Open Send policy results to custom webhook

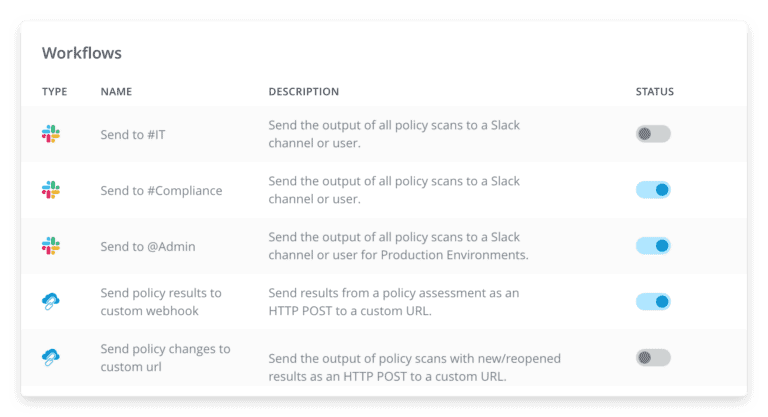[161, 302]
